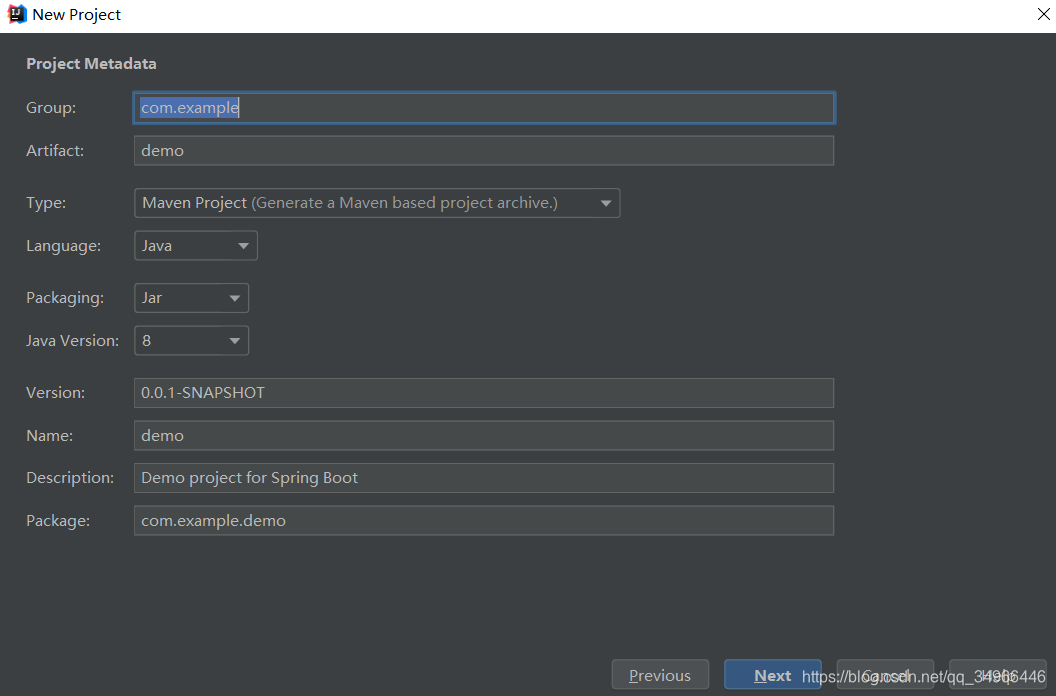Expand the Language combo box showing Java

[195, 246]
